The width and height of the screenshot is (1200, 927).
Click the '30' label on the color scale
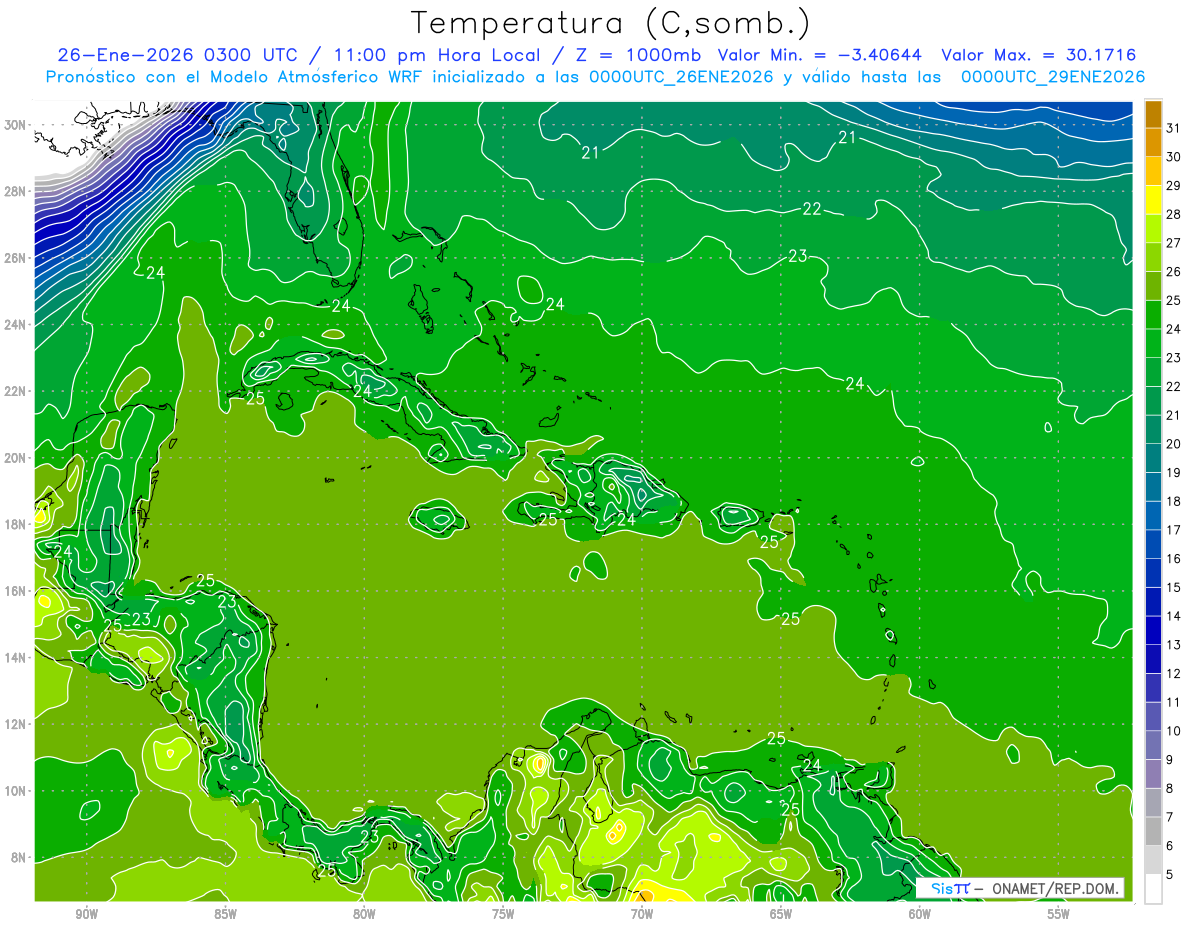coord(1174,157)
